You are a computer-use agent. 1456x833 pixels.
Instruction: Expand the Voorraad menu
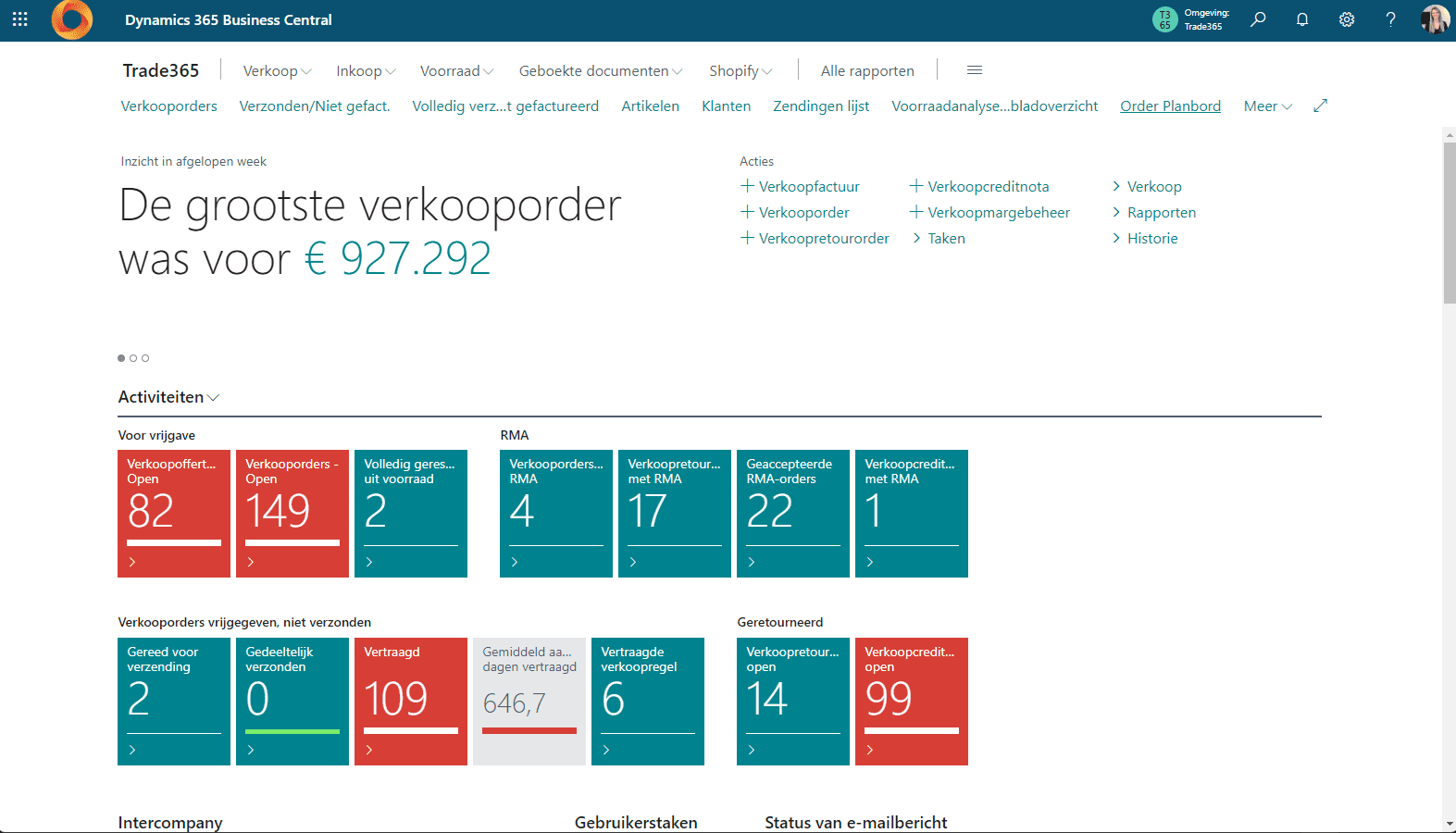click(x=457, y=70)
